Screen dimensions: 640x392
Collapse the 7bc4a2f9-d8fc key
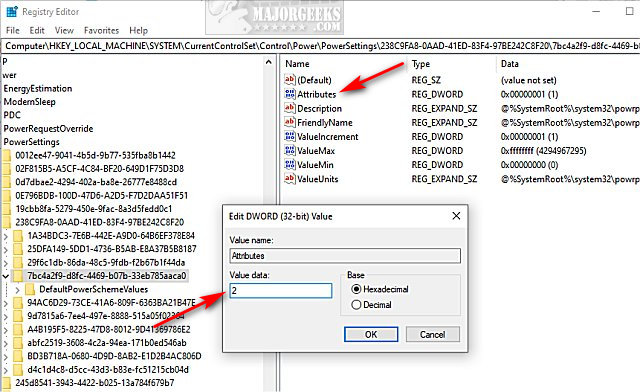pyautogui.click(x=6, y=276)
